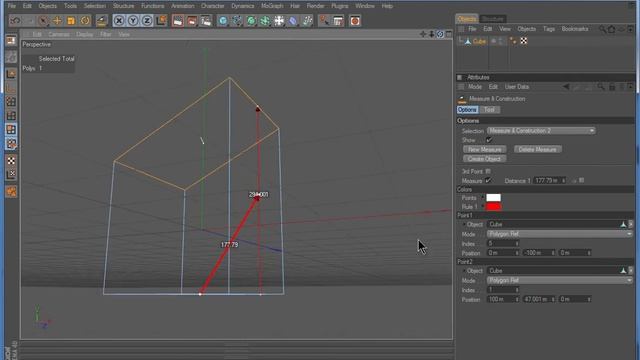The image size is (640, 360).
Task: Switch the coordinate system icon
Action: tap(161, 20)
